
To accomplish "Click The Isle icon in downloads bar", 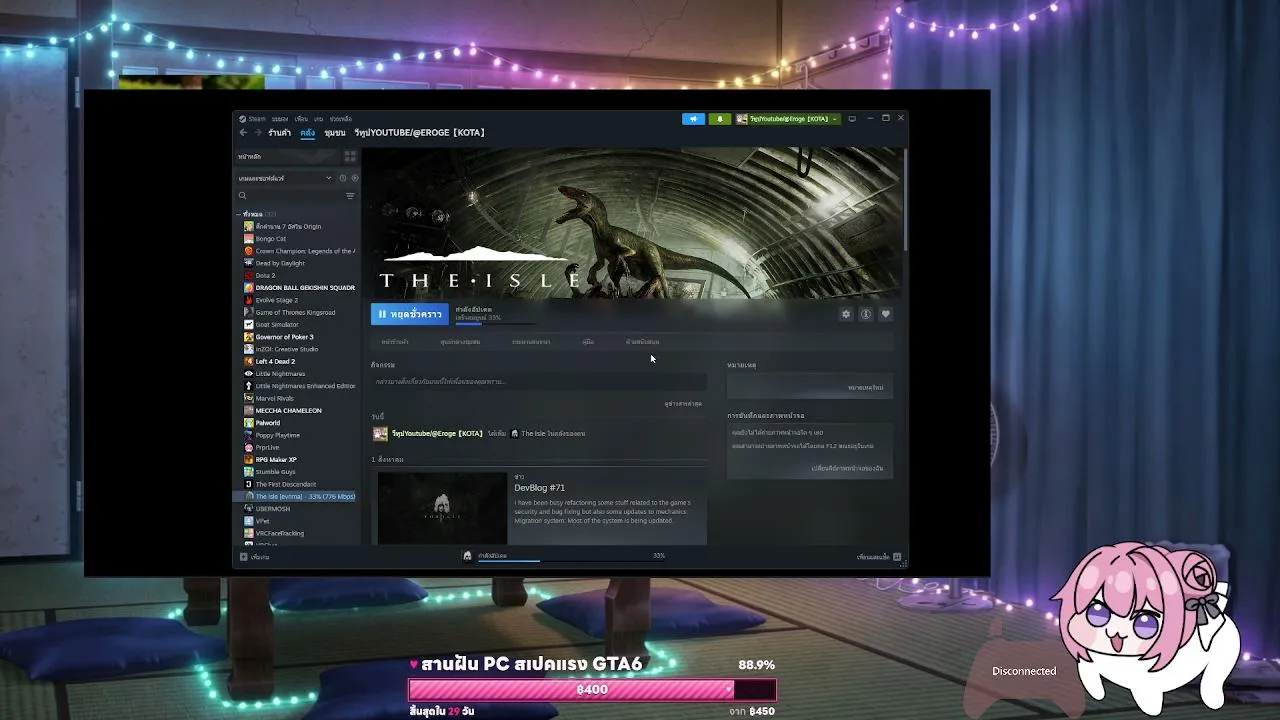I will 467,556.
